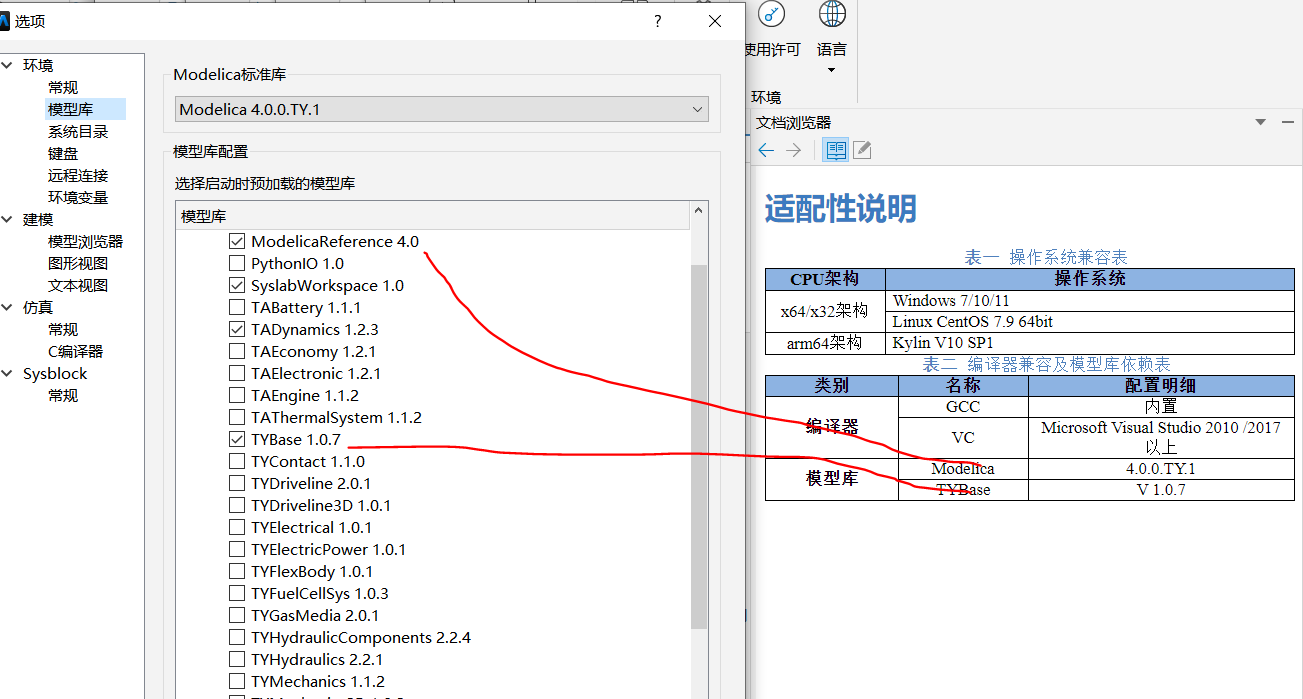Check the TYContact 1.1.0 box

pos(237,461)
